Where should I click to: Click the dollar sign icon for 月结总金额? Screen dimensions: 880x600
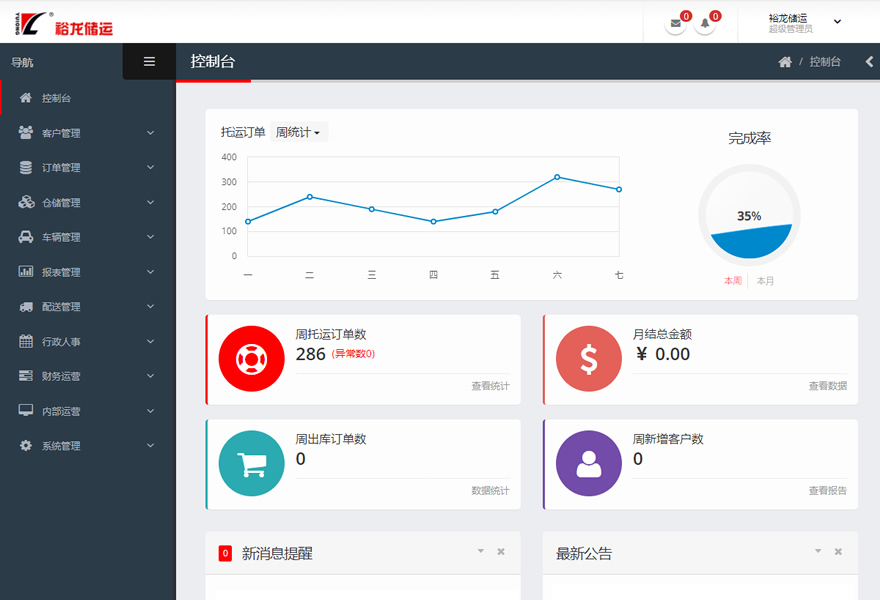click(589, 359)
